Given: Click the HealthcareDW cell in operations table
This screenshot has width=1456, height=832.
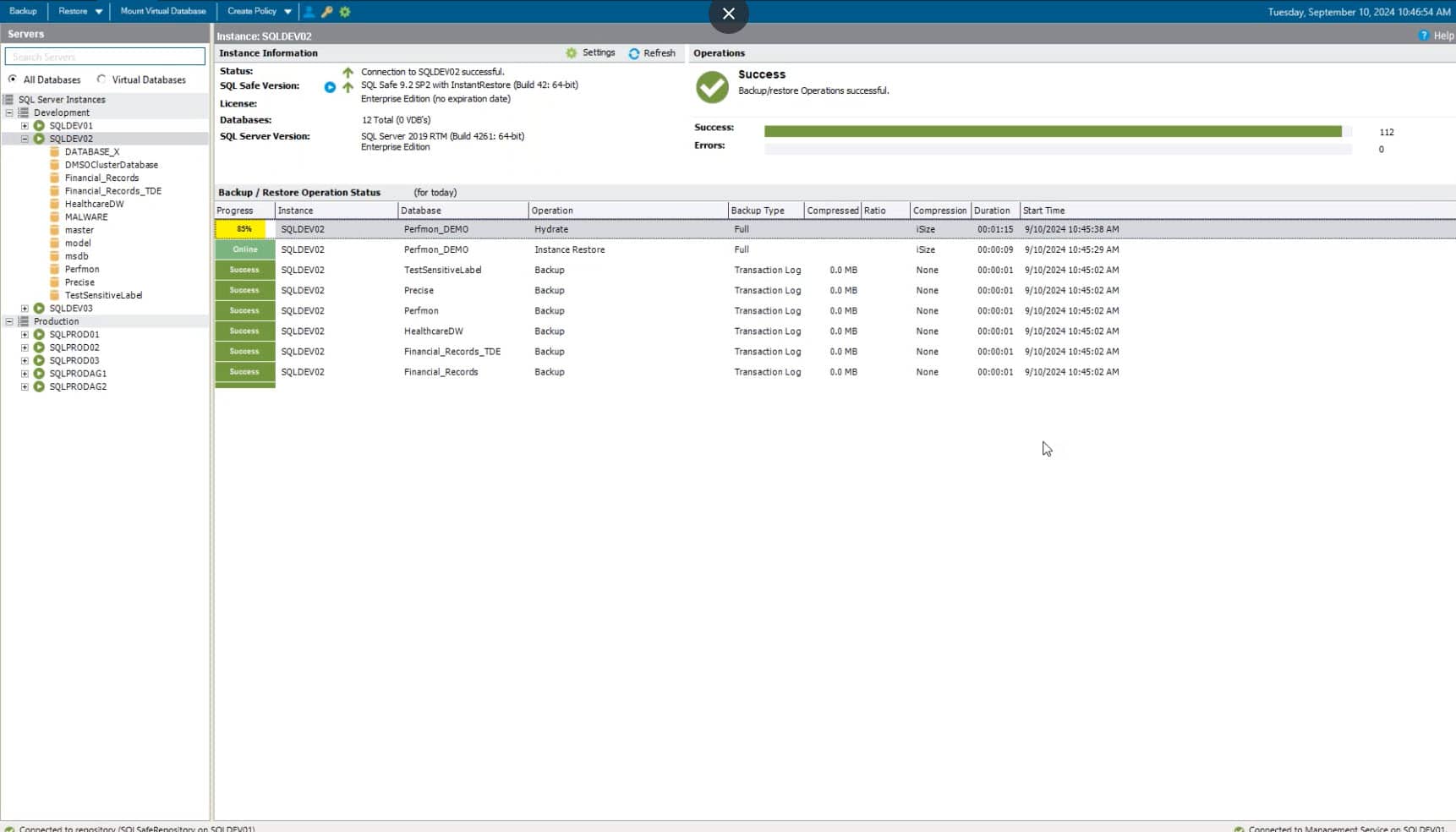Looking at the screenshot, I should [x=433, y=331].
